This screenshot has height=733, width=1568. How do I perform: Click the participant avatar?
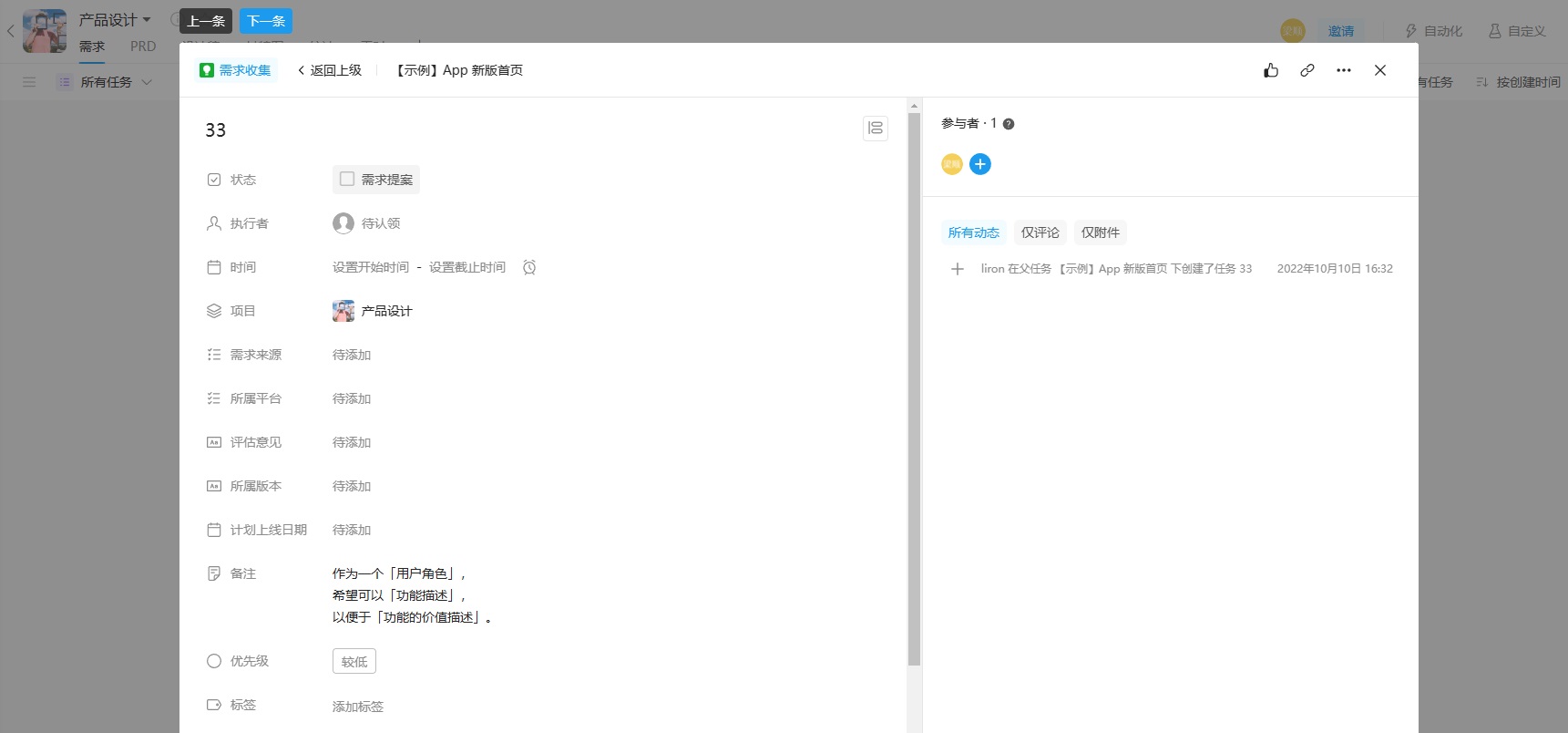pyautogui.click(x=952, y=164)
